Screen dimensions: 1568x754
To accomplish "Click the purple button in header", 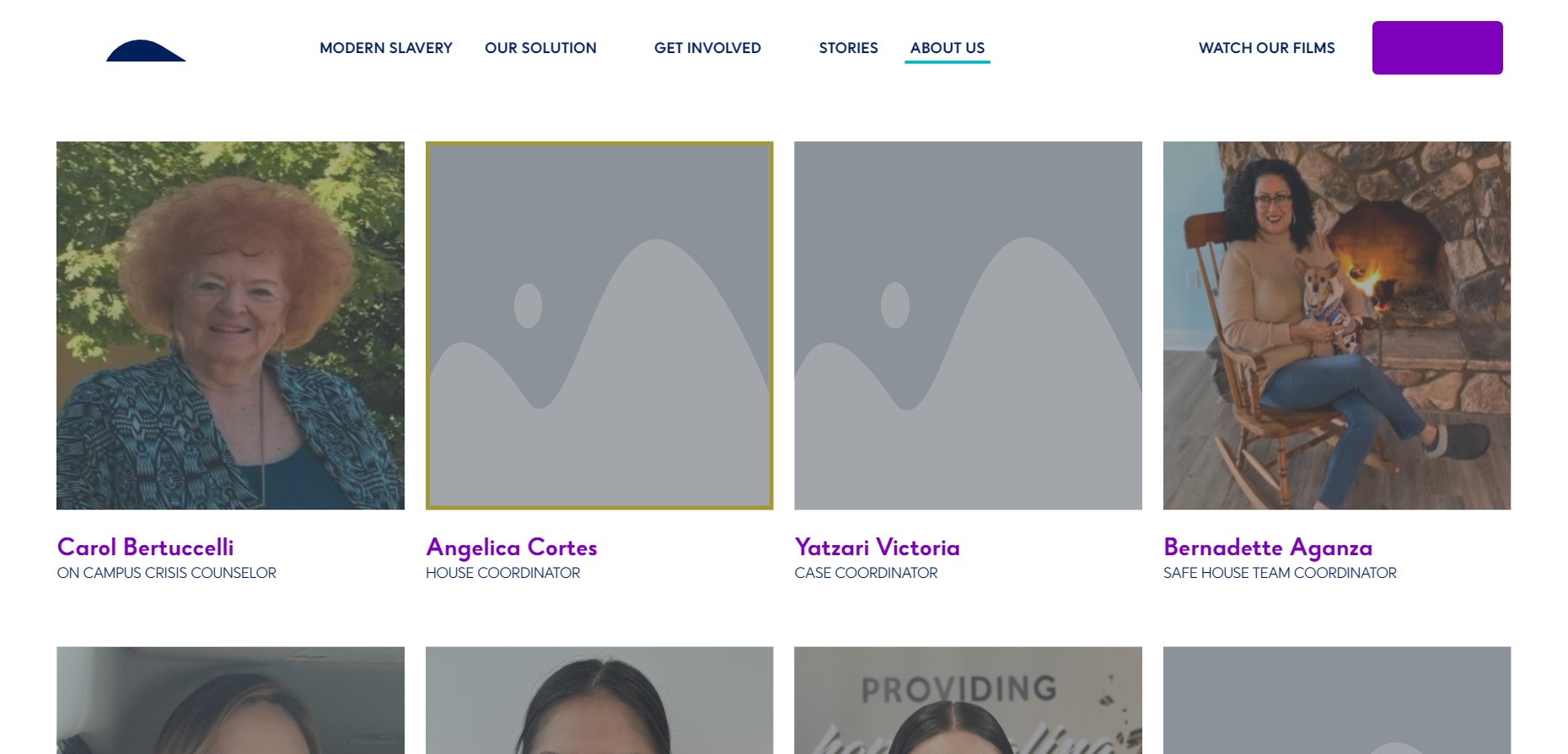I will click(x=1437, y=48).
